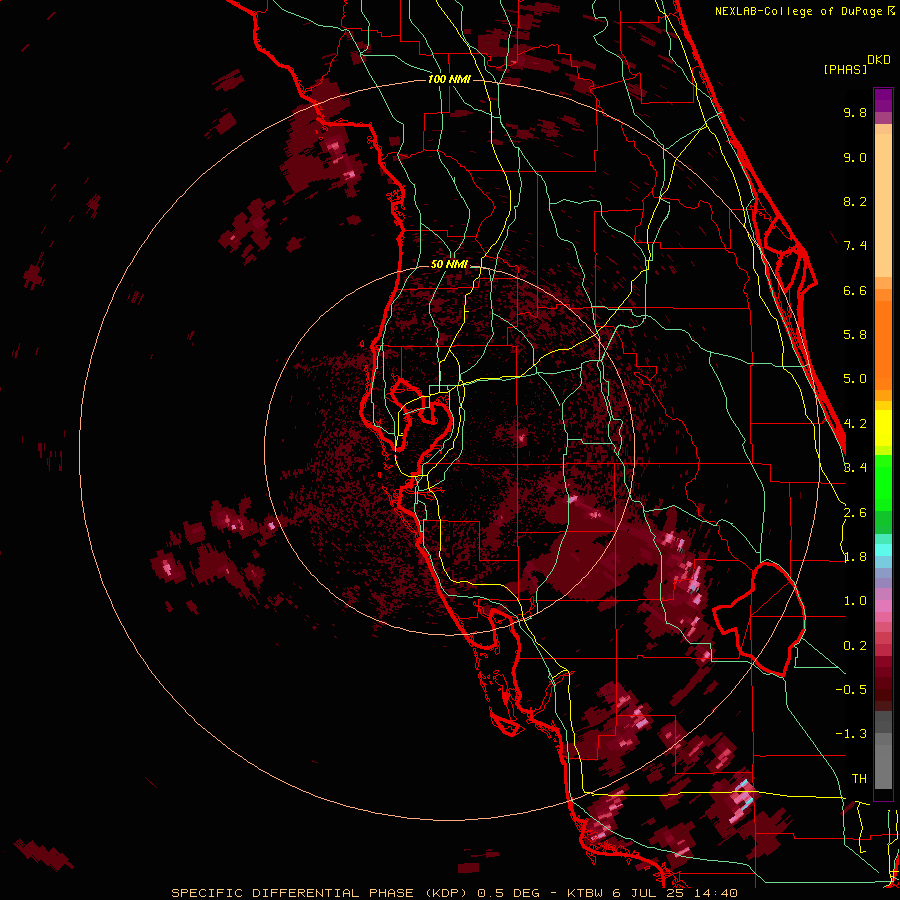The height and width of the screenshot is (900, 900).
Task: Click the 2.6 scale value
Action: [x=855, y=513]
